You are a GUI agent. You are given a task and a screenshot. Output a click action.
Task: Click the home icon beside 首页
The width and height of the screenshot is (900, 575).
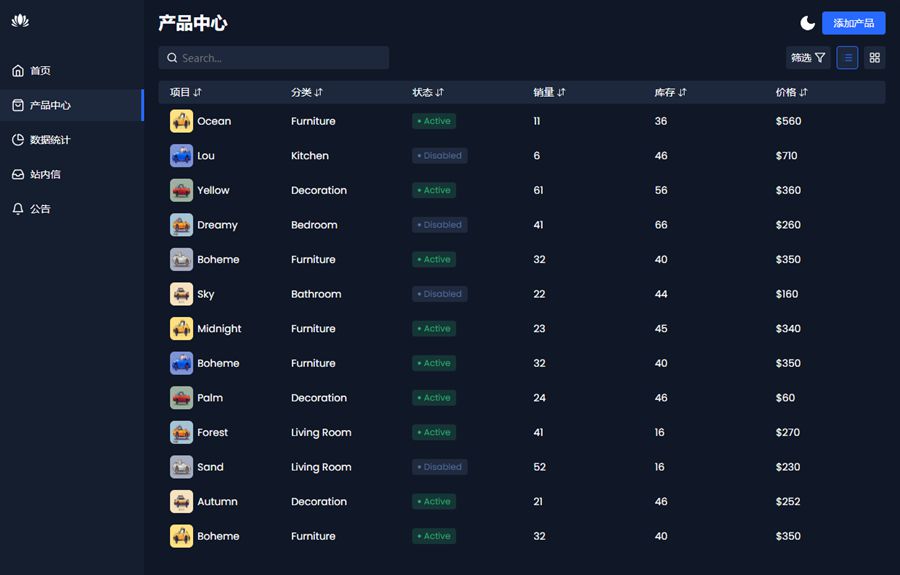(x=18, y=71)
